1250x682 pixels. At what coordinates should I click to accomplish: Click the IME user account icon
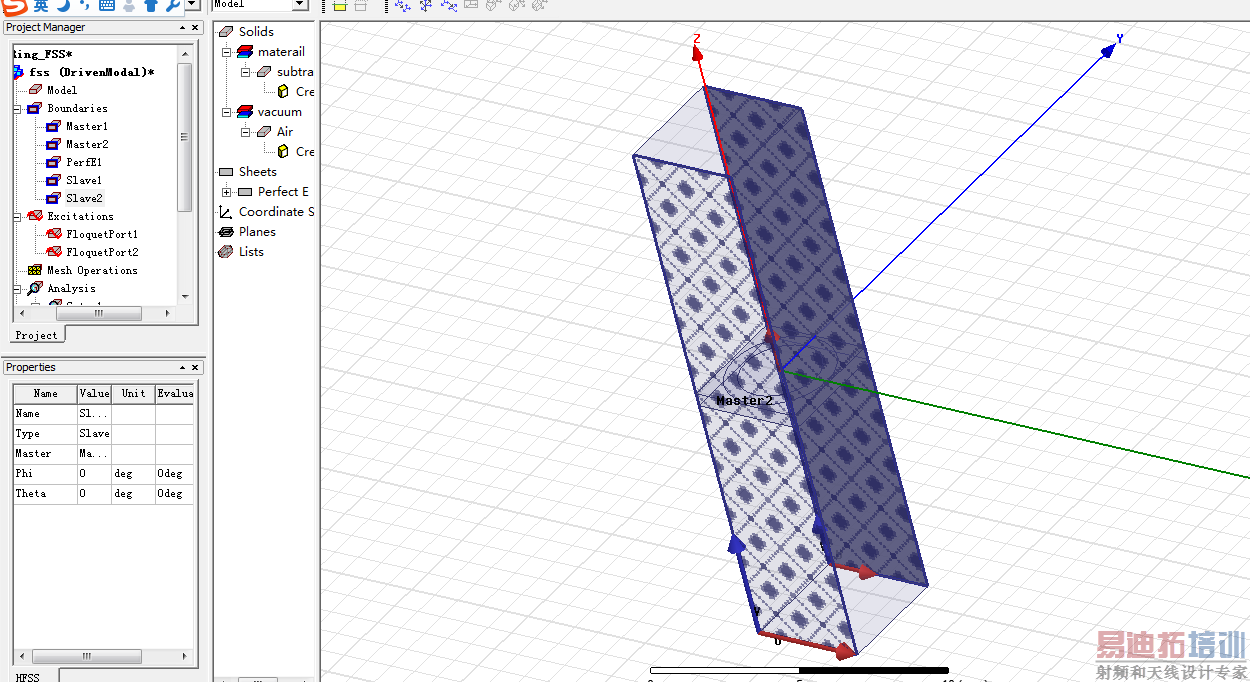point(129,5)
